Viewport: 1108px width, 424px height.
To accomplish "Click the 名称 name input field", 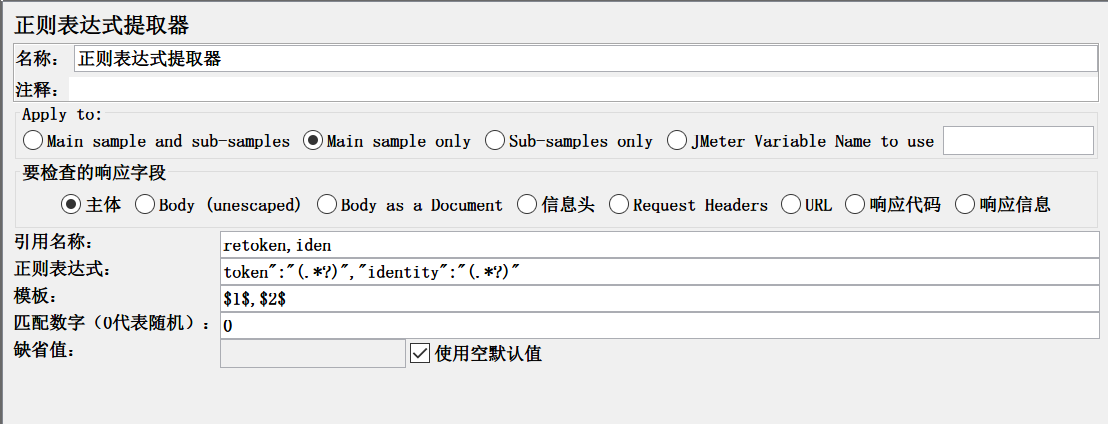I will tap(585, 59).
